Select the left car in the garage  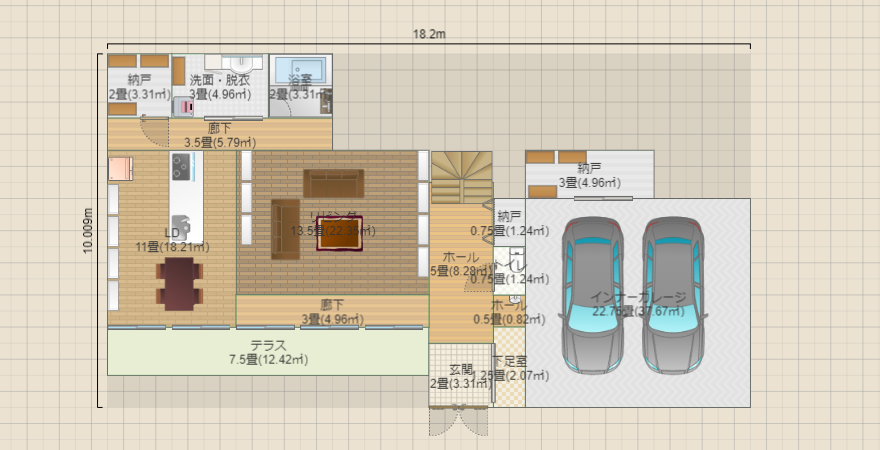point(592,293)
